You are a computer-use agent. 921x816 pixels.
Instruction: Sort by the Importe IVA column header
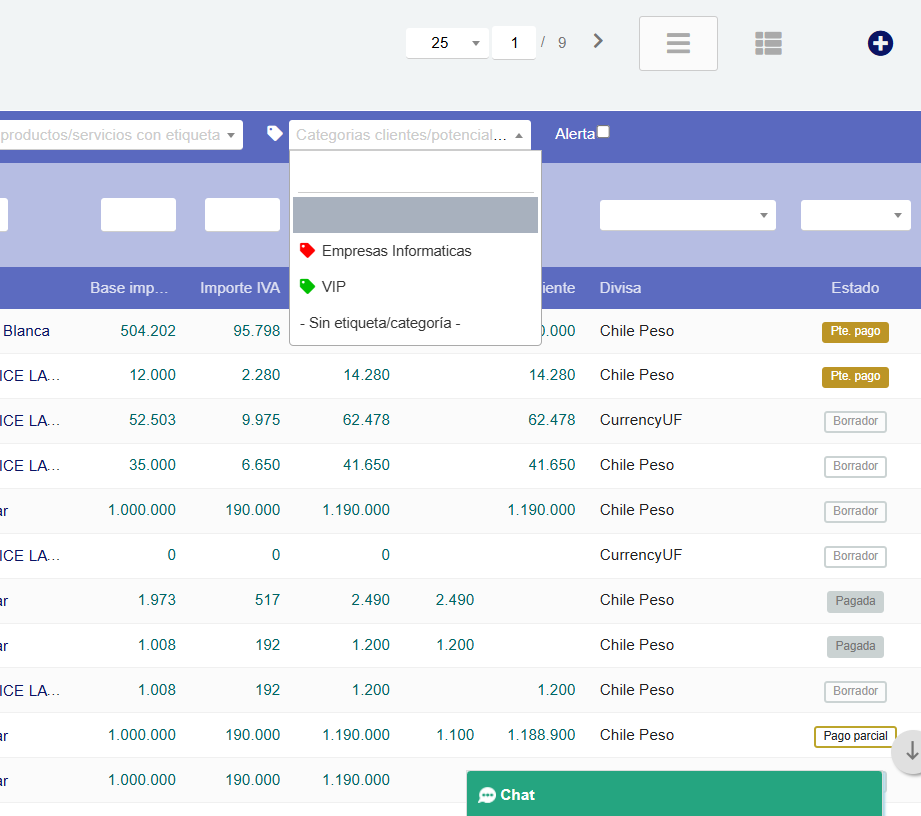[x=240, y=288]
